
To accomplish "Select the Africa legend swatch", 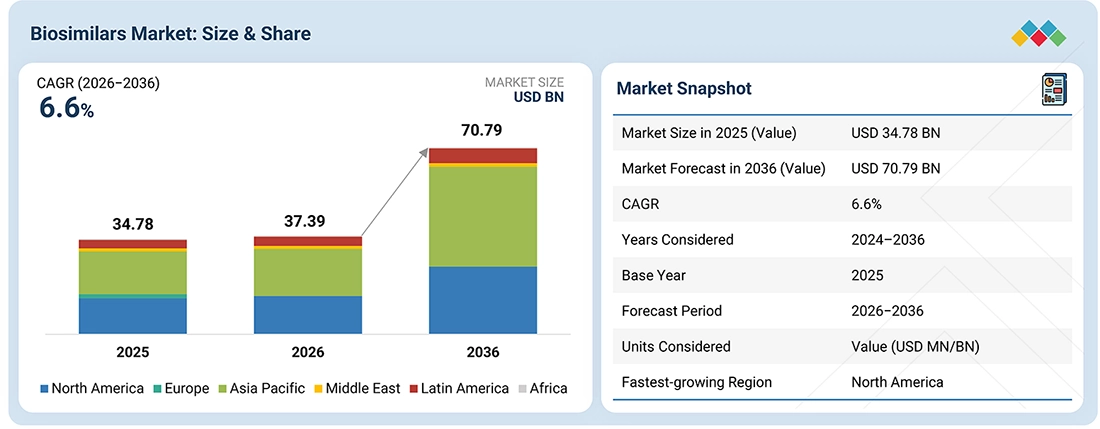I will coord(523,388).
